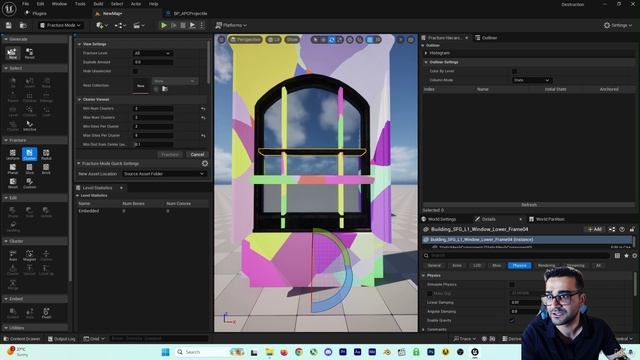Screen dimensions: 640x360
Task: Click the Magnet cluster tool
Action: pos(29,256)
